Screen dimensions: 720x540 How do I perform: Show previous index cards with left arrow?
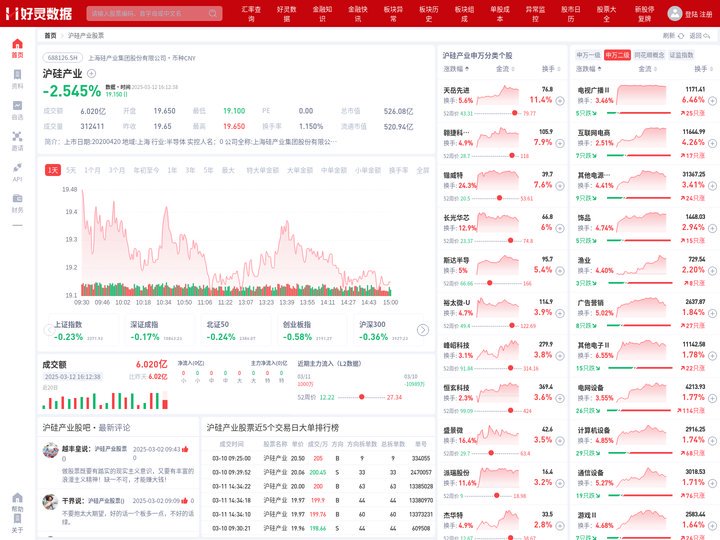click(x=49, y=330)
